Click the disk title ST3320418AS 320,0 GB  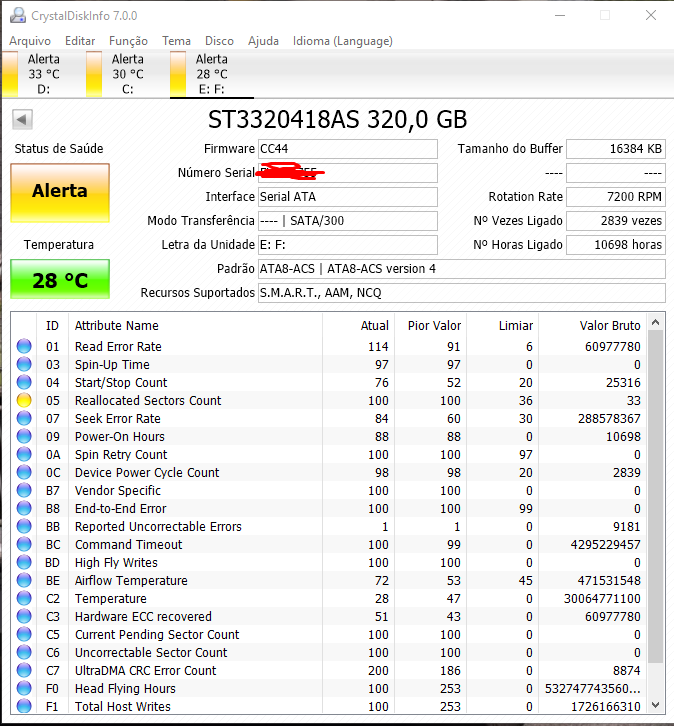tap(337, 119)
